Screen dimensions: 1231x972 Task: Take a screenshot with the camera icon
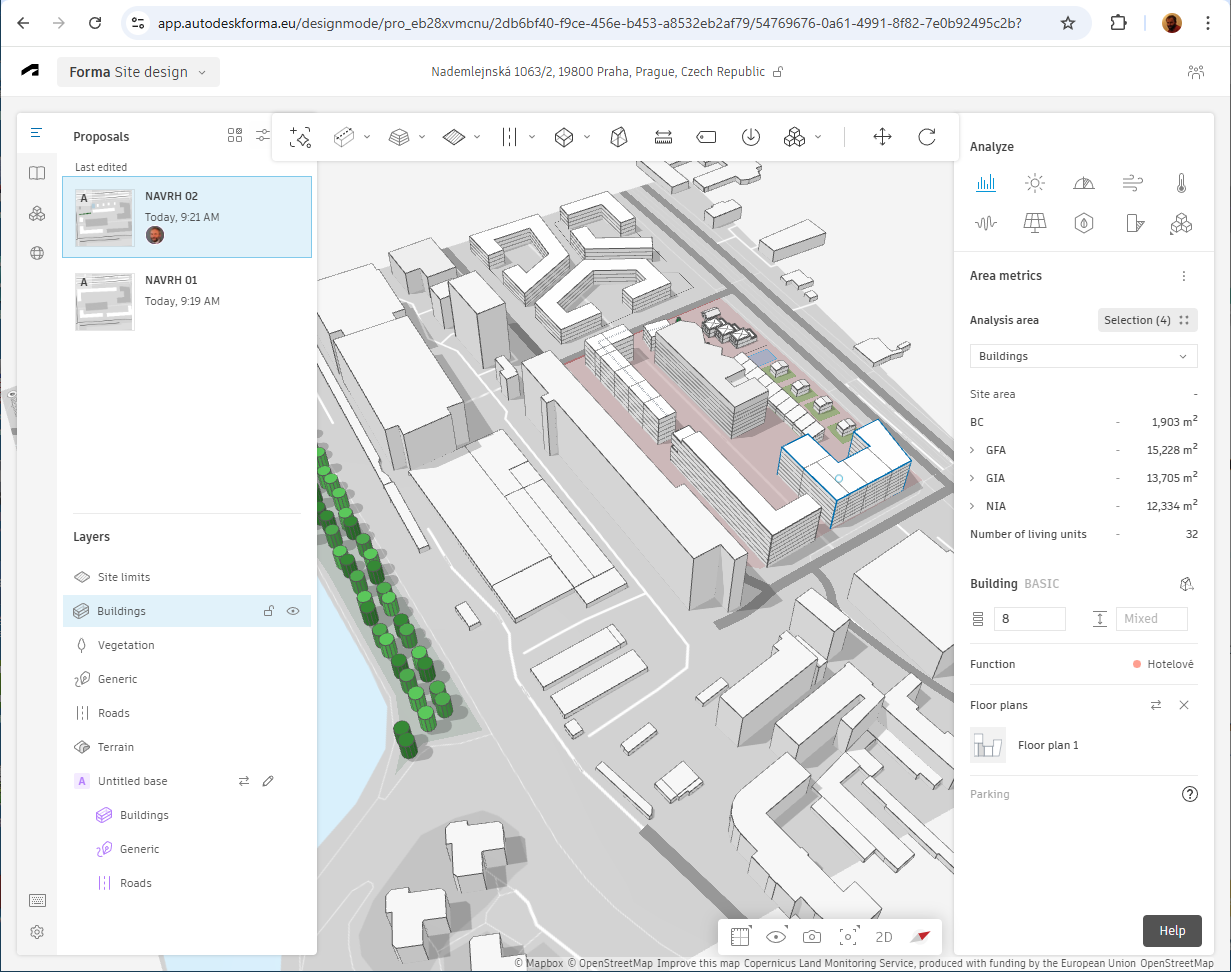point(812,937)
